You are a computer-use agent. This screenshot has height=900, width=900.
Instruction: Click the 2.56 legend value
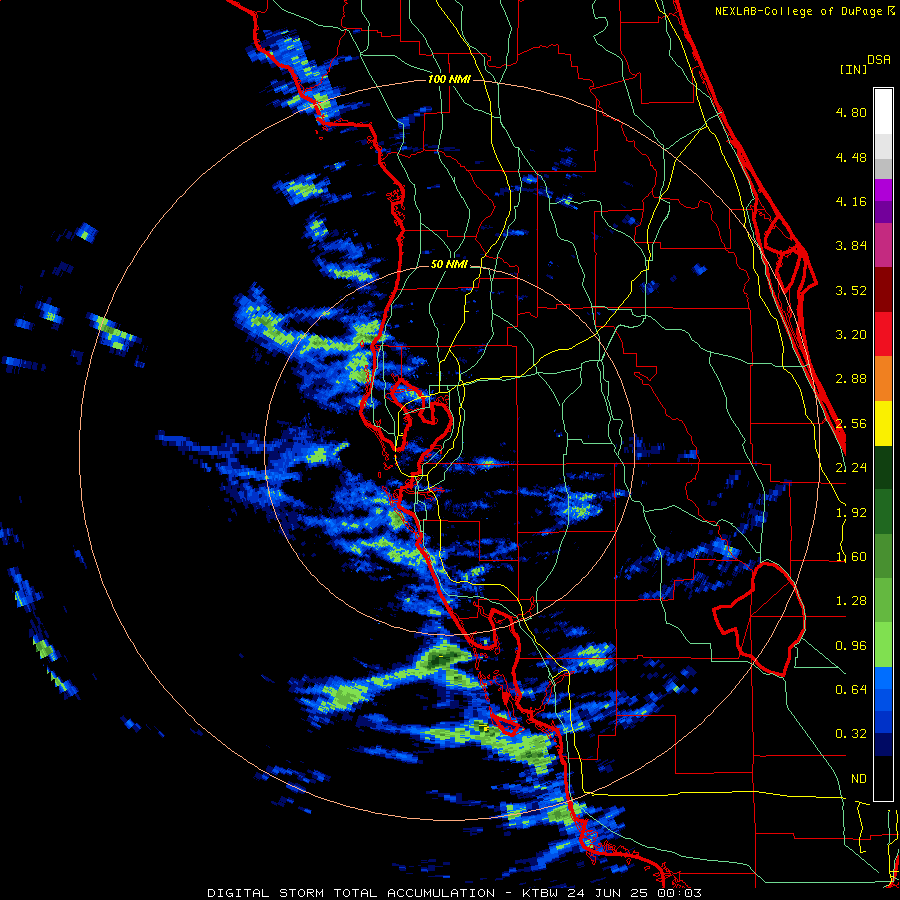[851, 424]
